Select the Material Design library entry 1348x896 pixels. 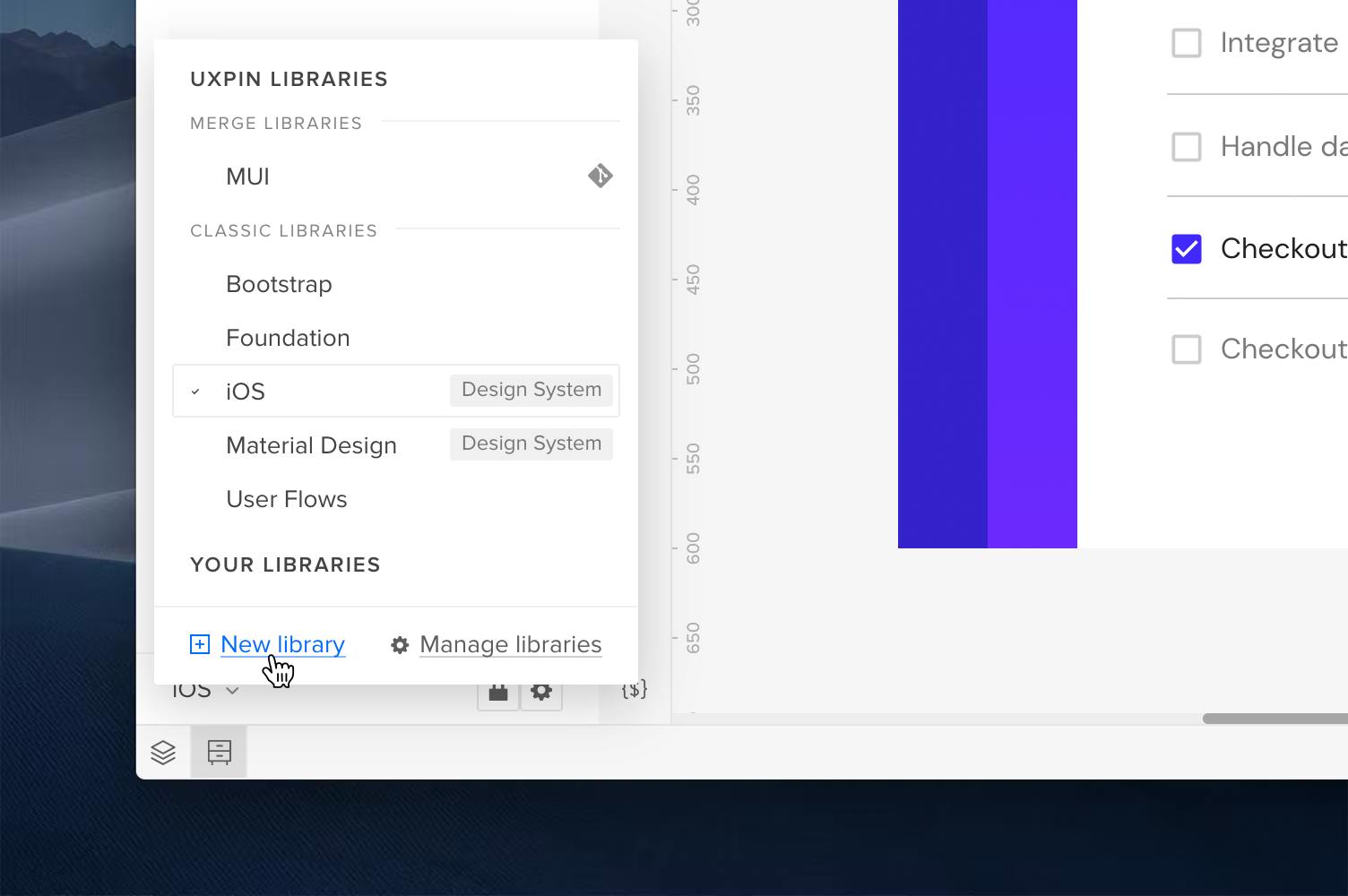click(x=311, y=445)
